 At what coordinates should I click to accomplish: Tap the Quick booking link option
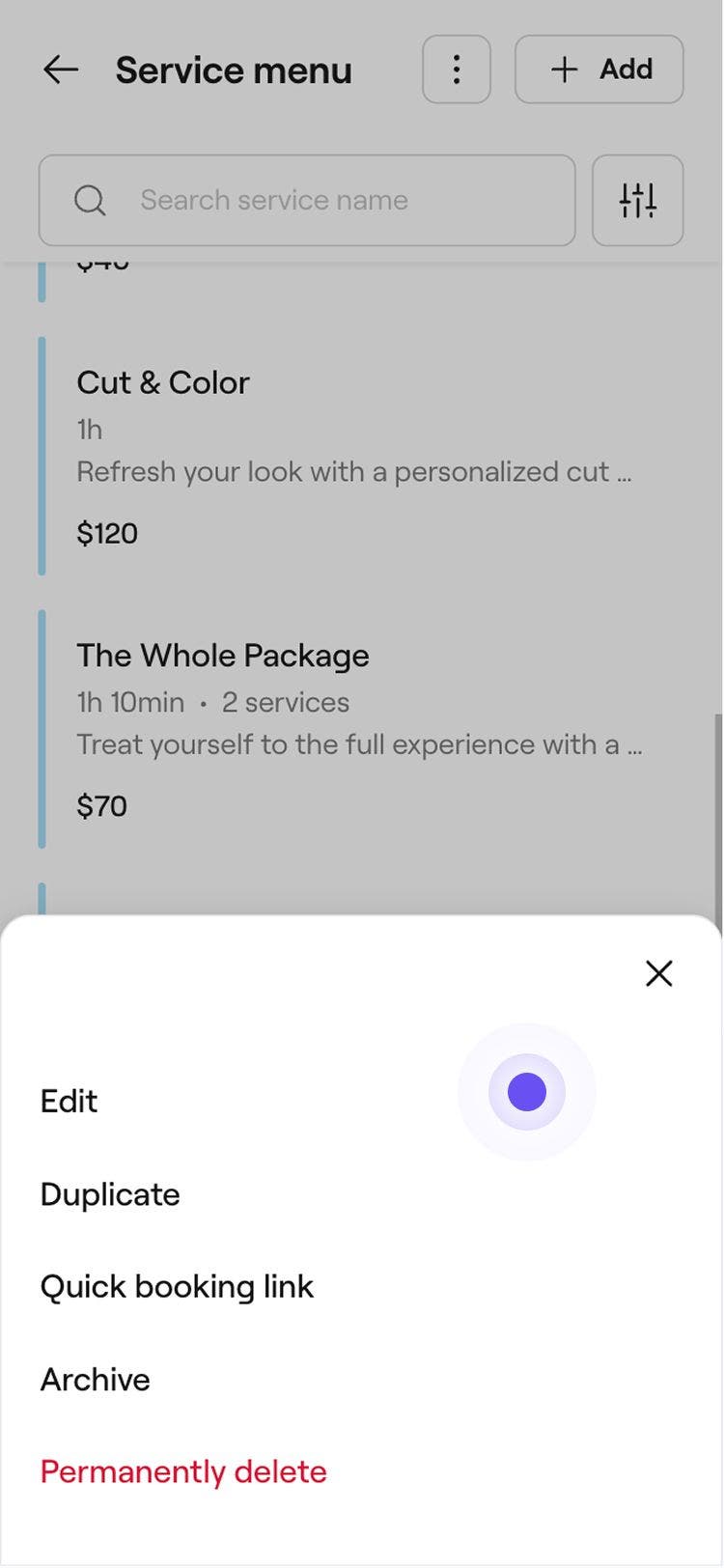tap(177, 1287)
